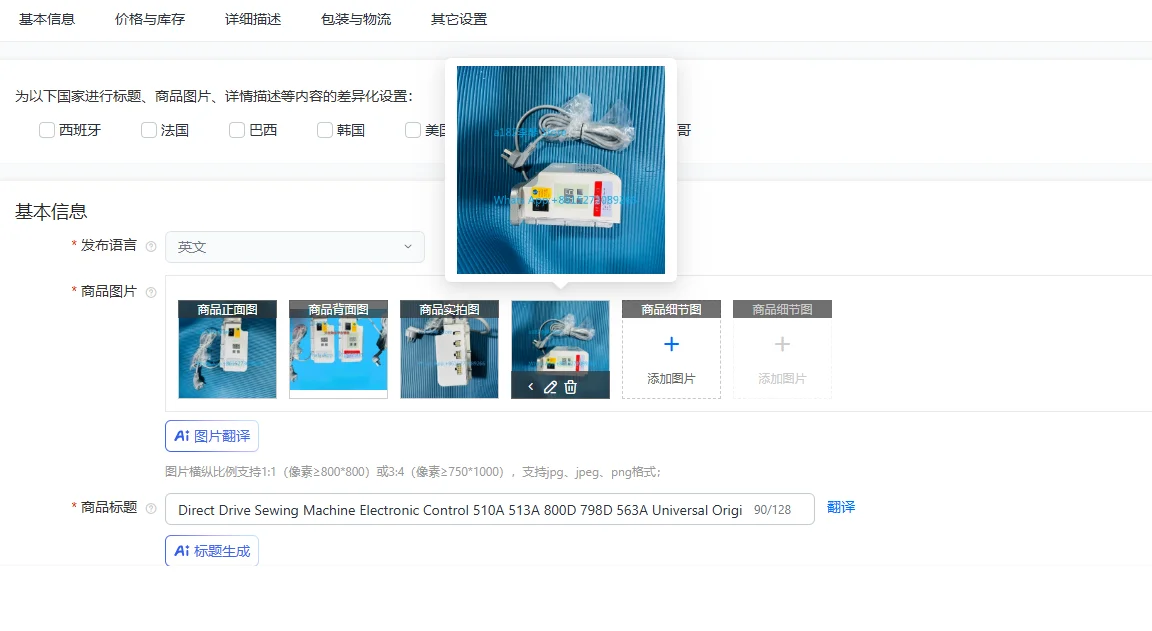This screenshot has height=631, width=1152.
Task: Switch to the 价格与库存 tab
Action: (150, 20)
